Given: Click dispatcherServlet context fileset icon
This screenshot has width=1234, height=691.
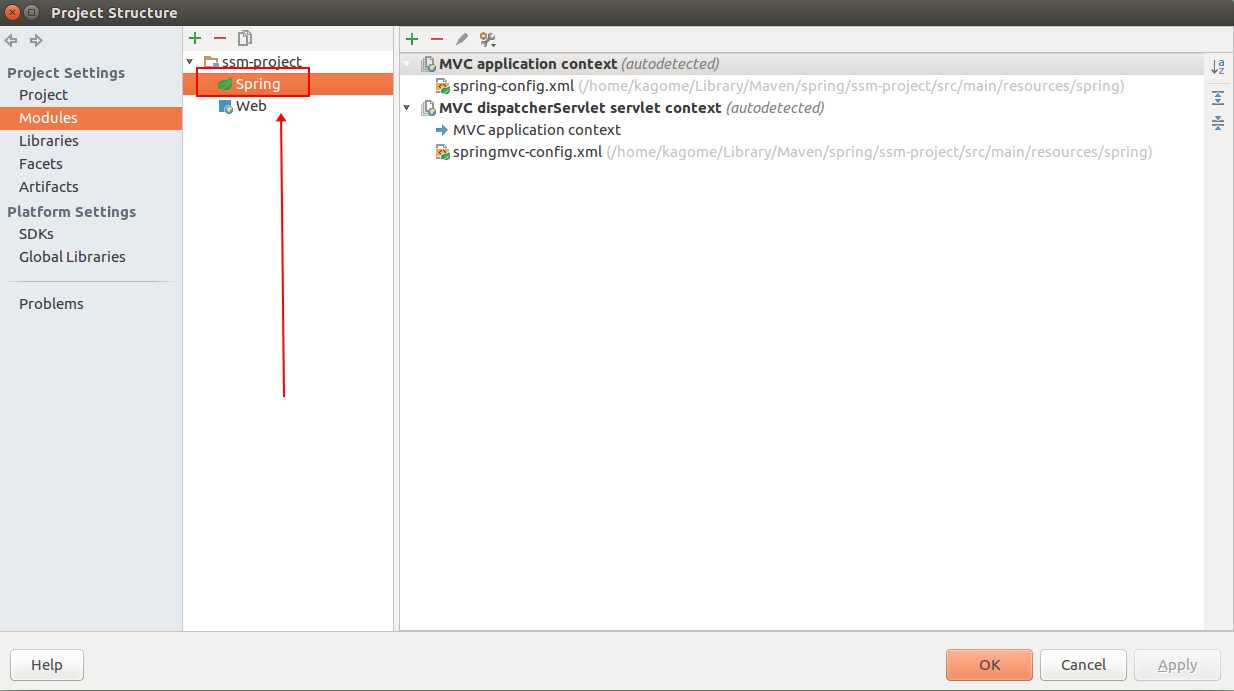Looking at the screenshot, I should pyautogui.click(x=428, y=108).
